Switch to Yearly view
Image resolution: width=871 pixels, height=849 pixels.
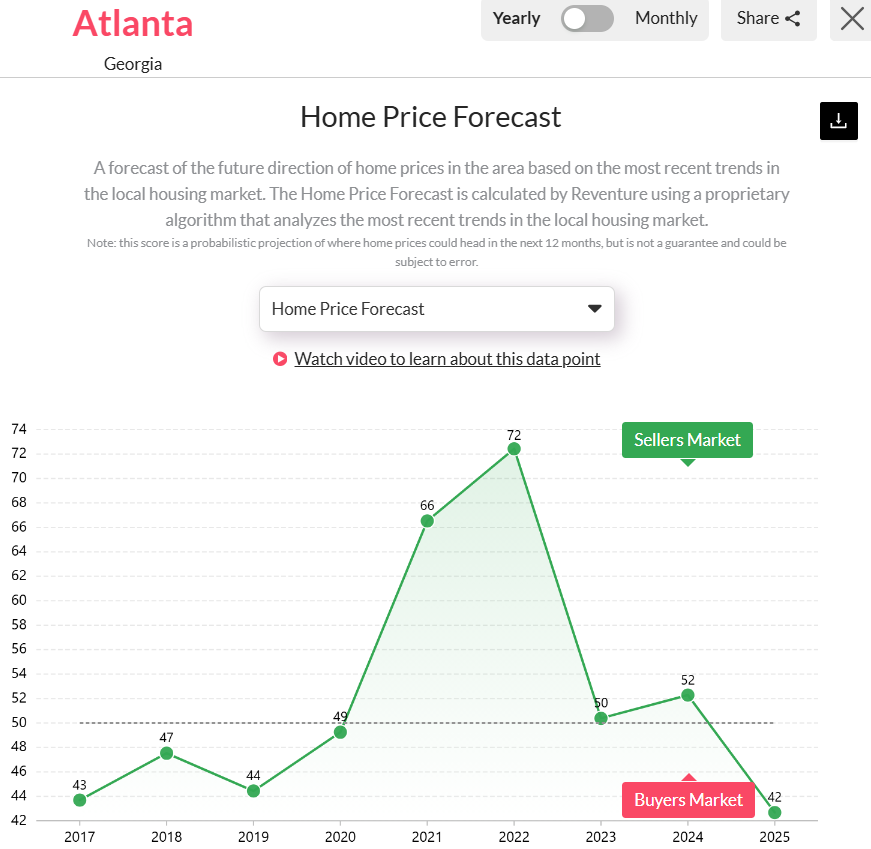pos(516,18)
